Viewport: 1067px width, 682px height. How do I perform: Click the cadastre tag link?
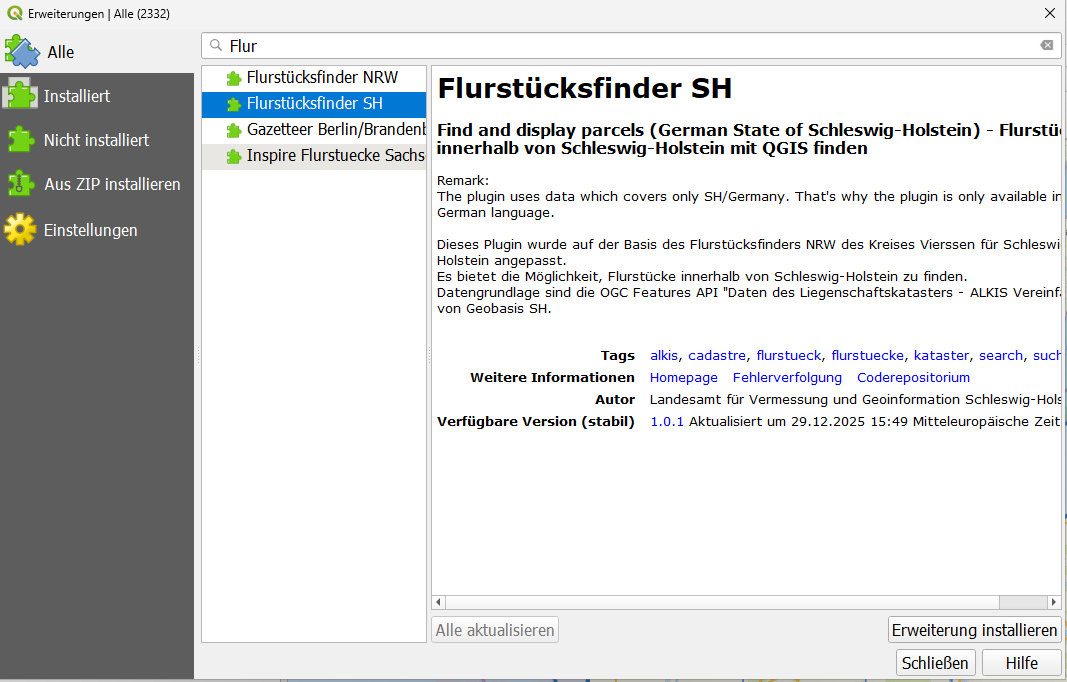(x=716, y=355)
